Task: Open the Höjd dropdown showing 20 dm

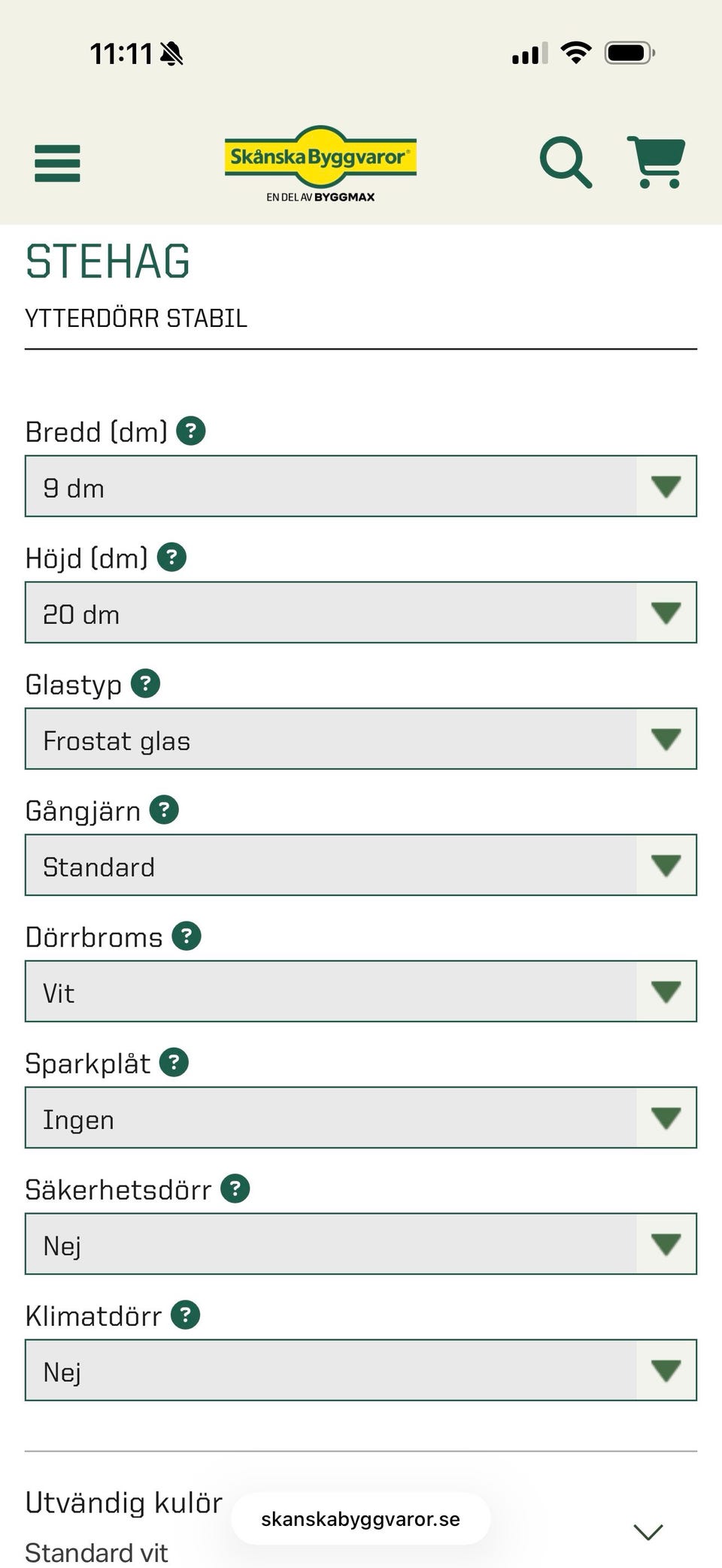Action: [x=361, y=613]
